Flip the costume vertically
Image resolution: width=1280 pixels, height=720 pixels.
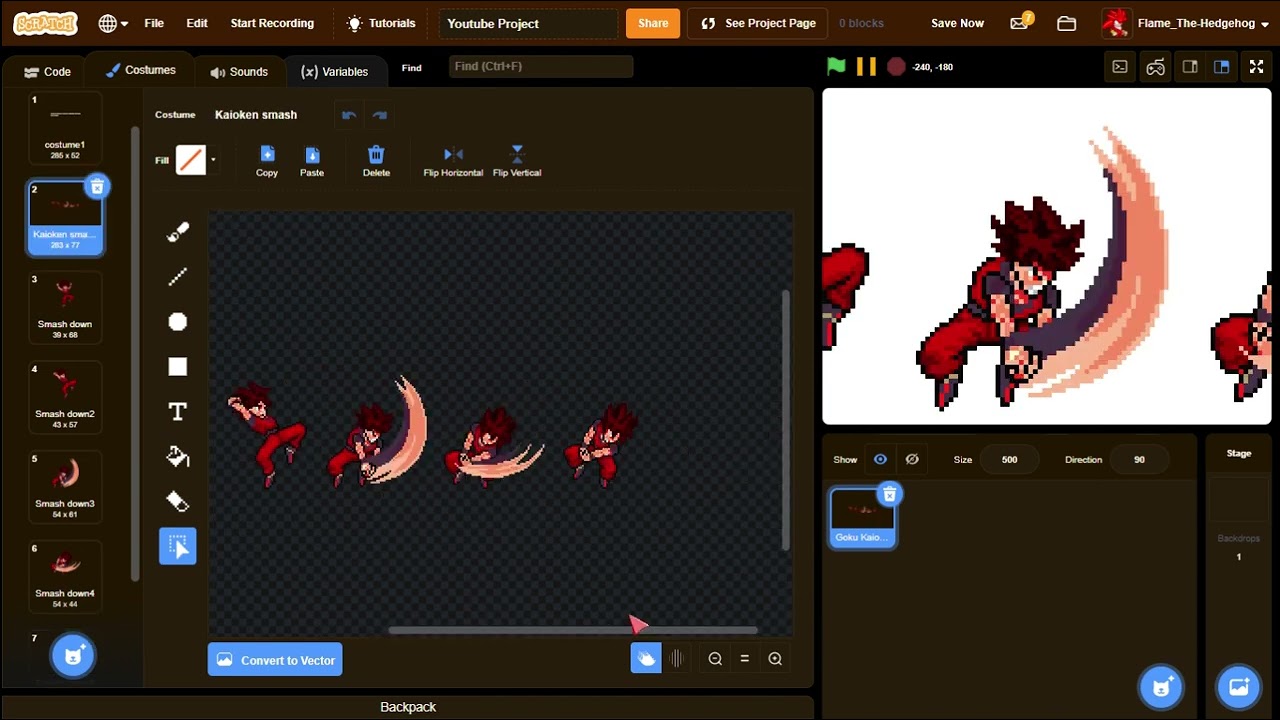click(x=517, y=161)
